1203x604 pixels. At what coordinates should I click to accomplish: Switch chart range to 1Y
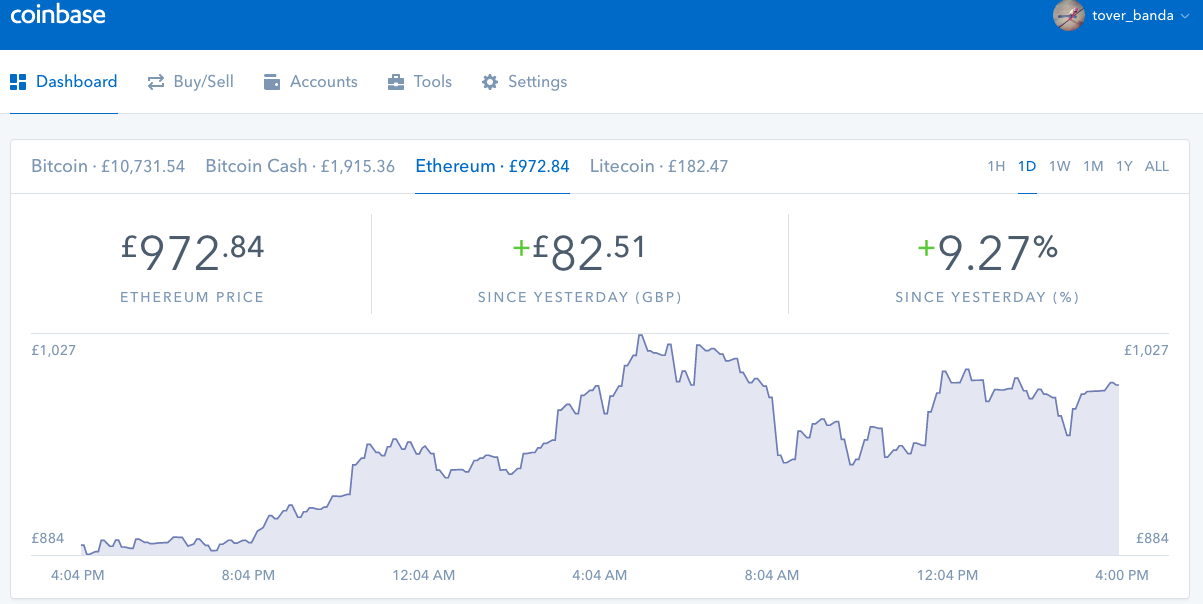pyautogui.click(x=1124, y=166)
